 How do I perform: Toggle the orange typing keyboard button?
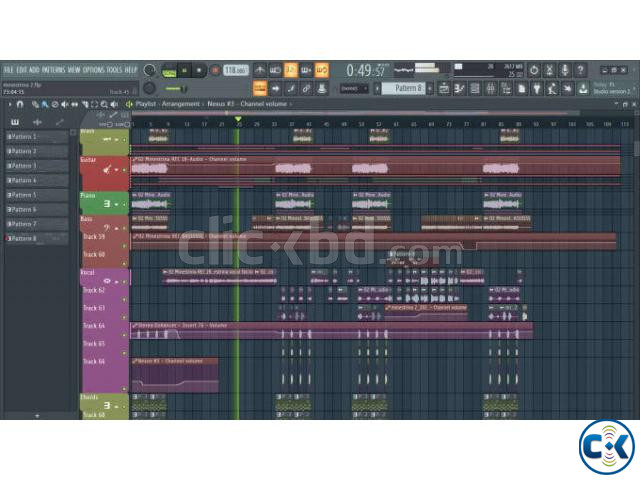(x=260, y=88)
